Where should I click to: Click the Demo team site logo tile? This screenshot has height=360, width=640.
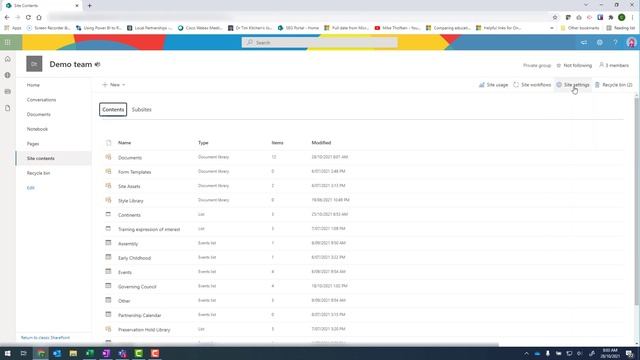click(34, 64)
